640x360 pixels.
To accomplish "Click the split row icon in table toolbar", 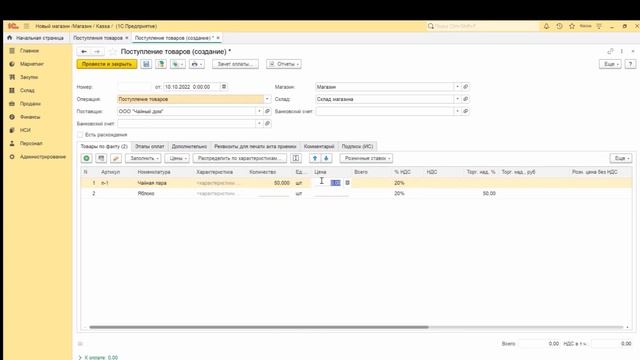I will coord(296,158).
